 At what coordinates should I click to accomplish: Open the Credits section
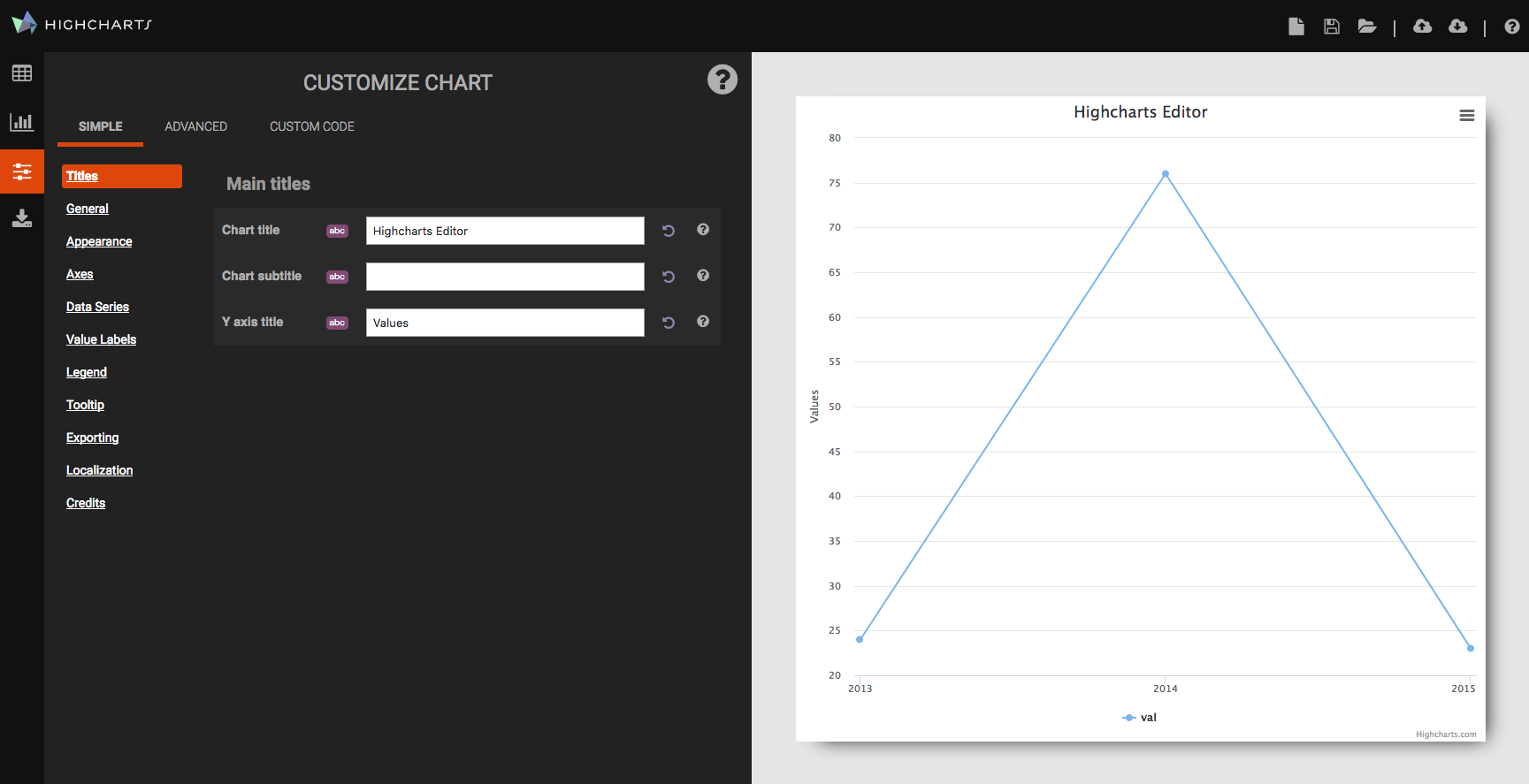tap(86, 503)
